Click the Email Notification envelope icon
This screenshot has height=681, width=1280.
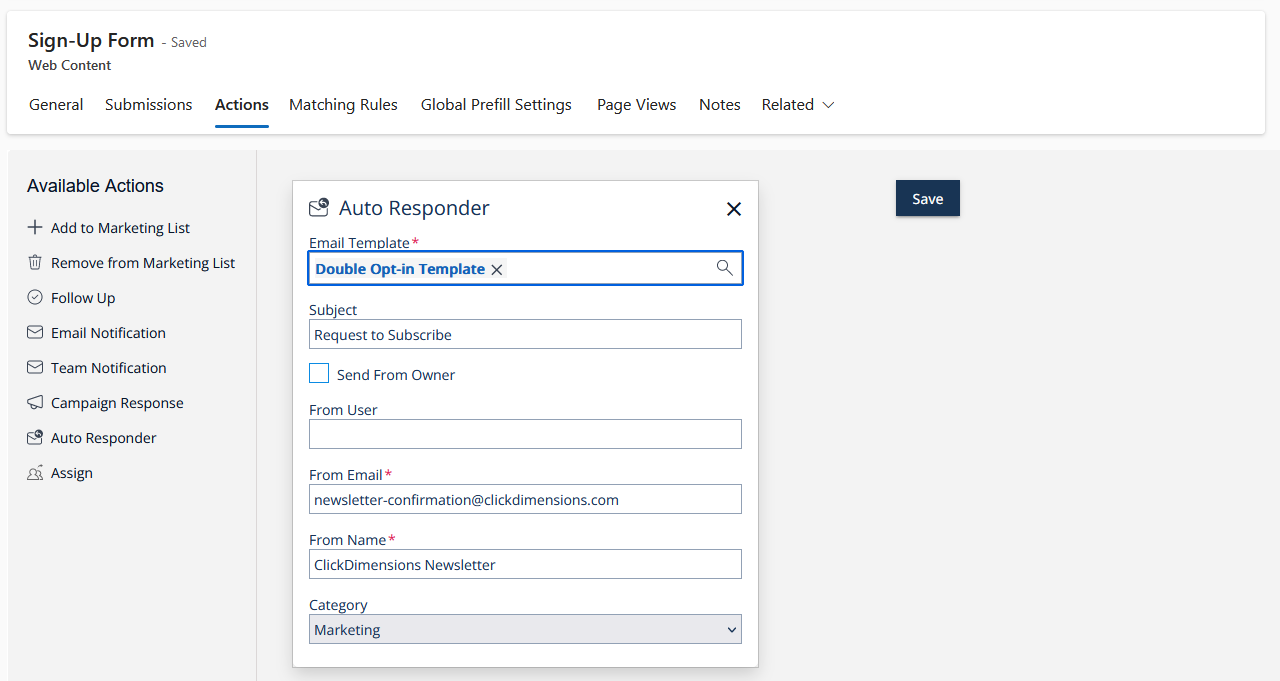pyautogui.click(x=35, y=332)
